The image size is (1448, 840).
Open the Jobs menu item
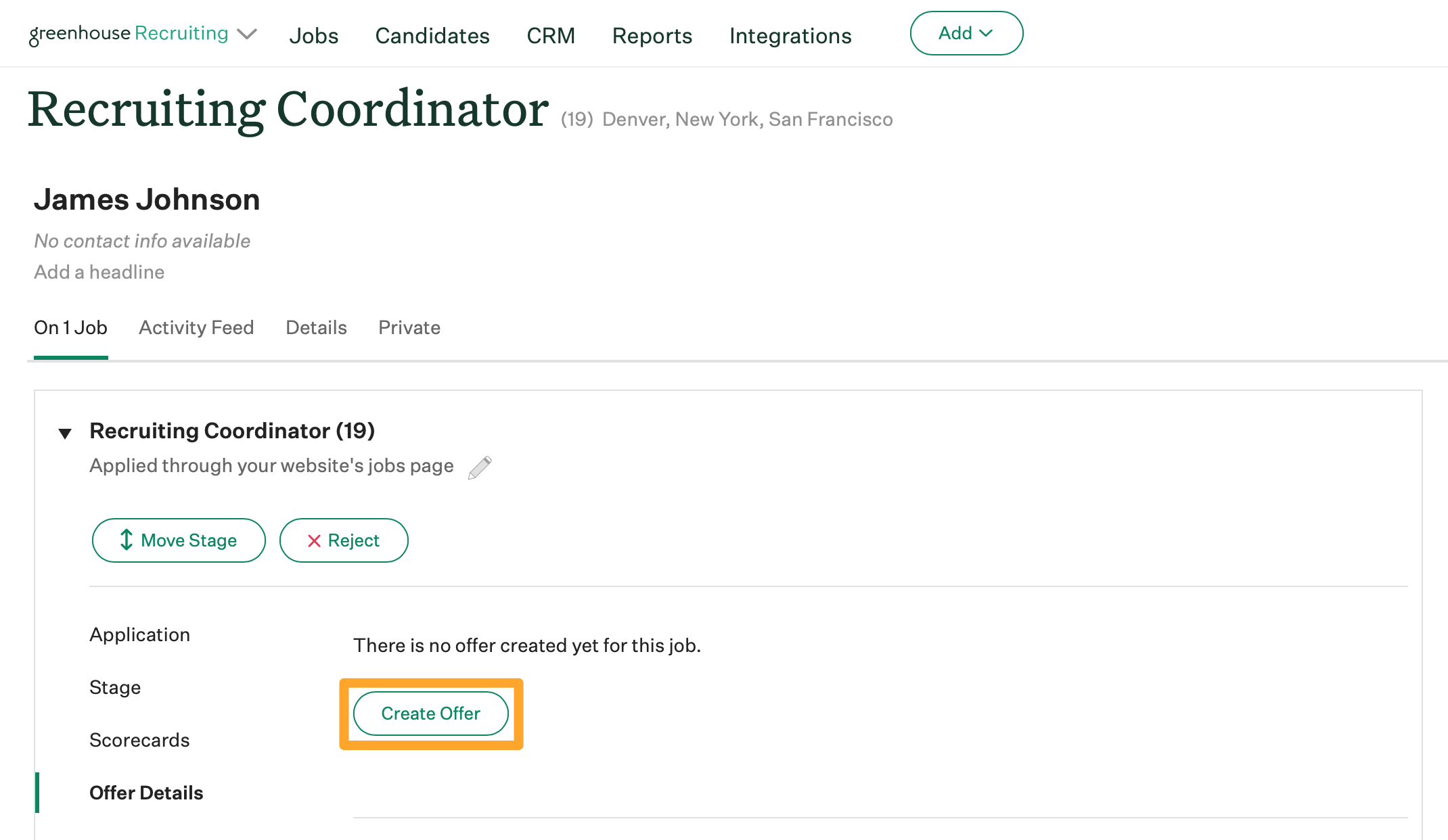(314, 33)
